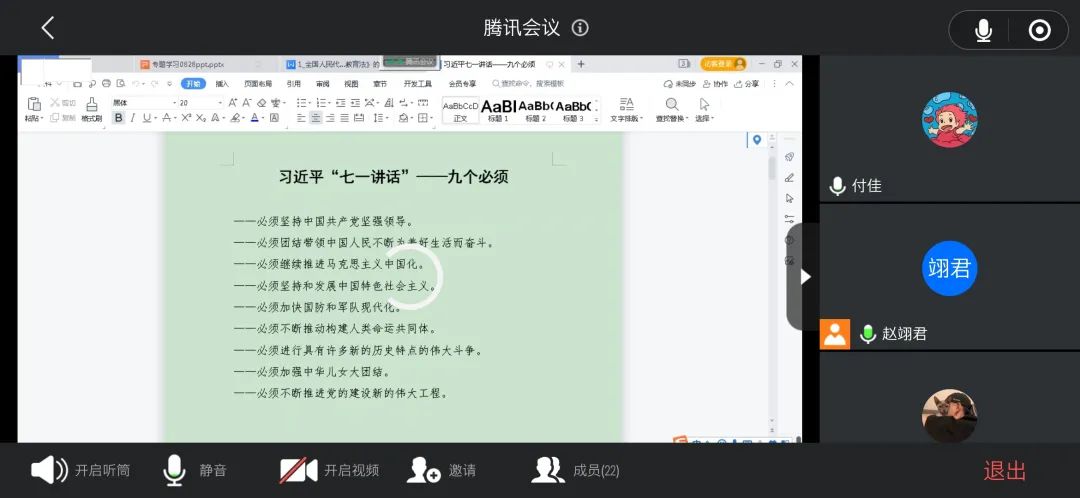Screen dimensions: 1080x498
Task: Switch to the 插入 ribbon tab
Action: [x=222, y=84]
